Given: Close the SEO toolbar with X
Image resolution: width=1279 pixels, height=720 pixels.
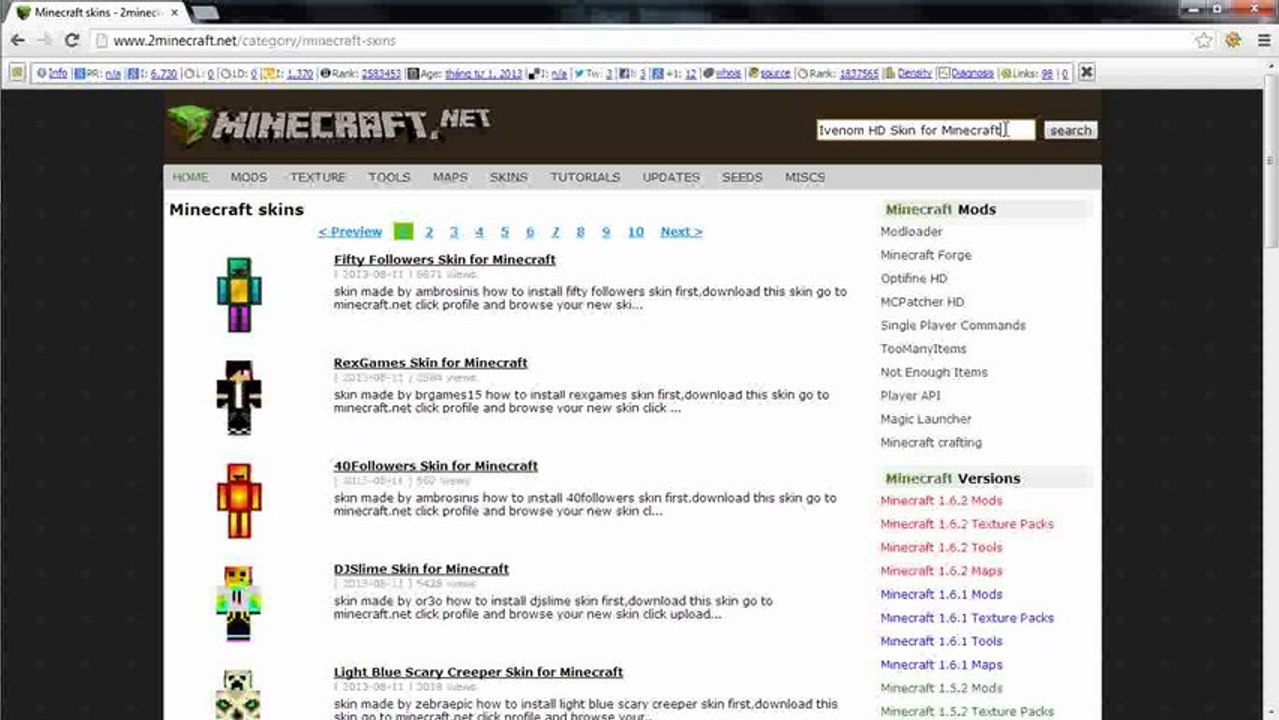Looking at the screenshot, I should (1086, 73).
